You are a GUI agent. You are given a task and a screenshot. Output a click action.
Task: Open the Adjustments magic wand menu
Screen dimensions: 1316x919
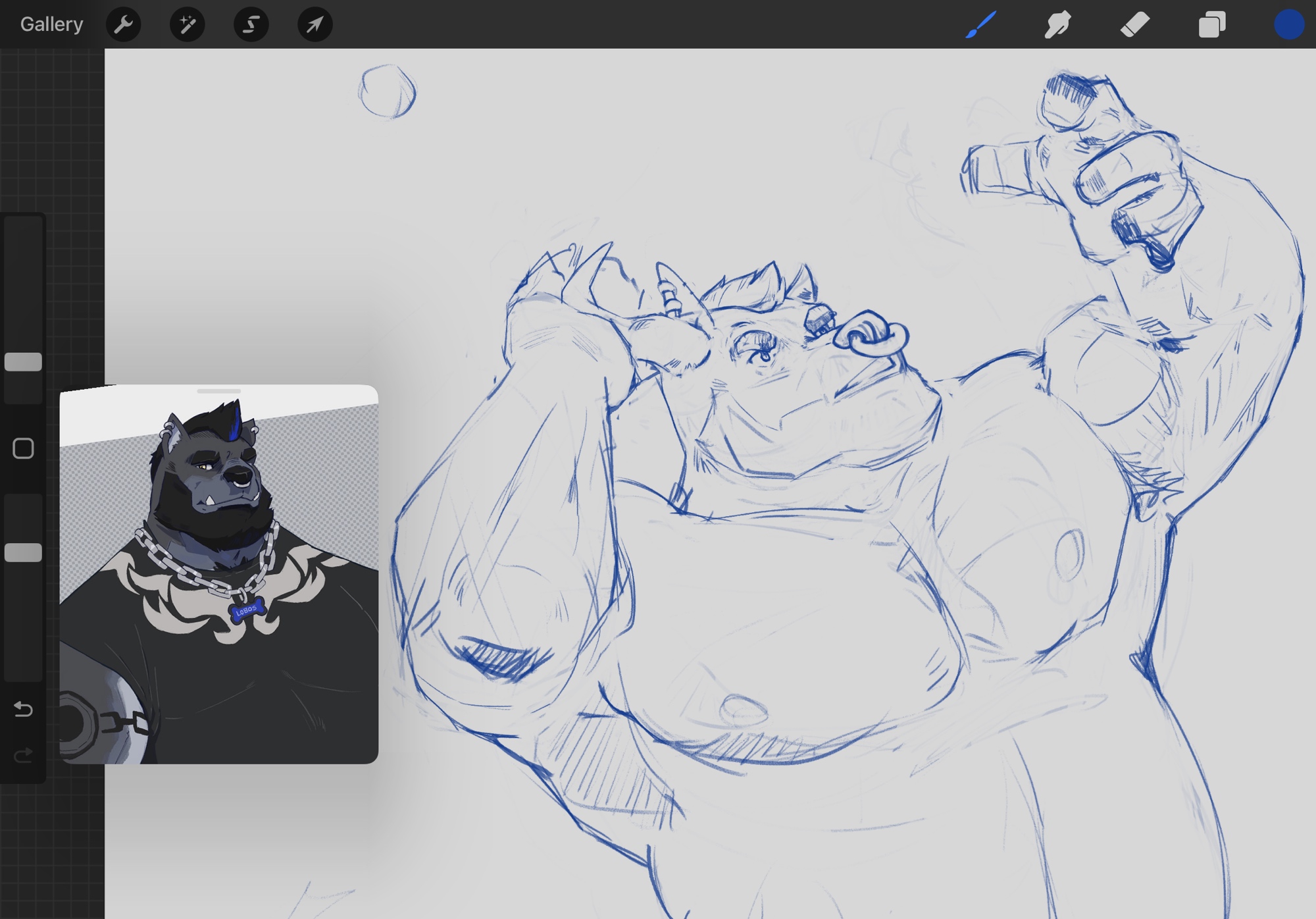[x=187, y=24]
